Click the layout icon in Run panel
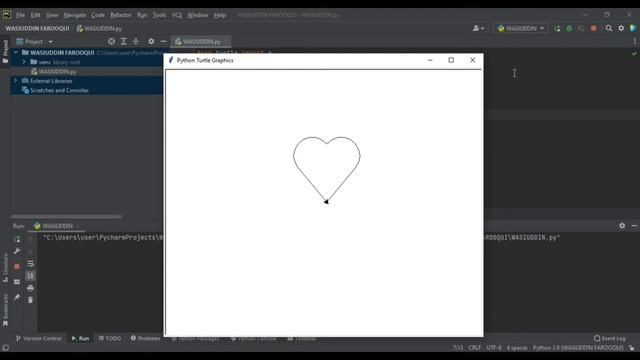 click(x=17, y=282)
